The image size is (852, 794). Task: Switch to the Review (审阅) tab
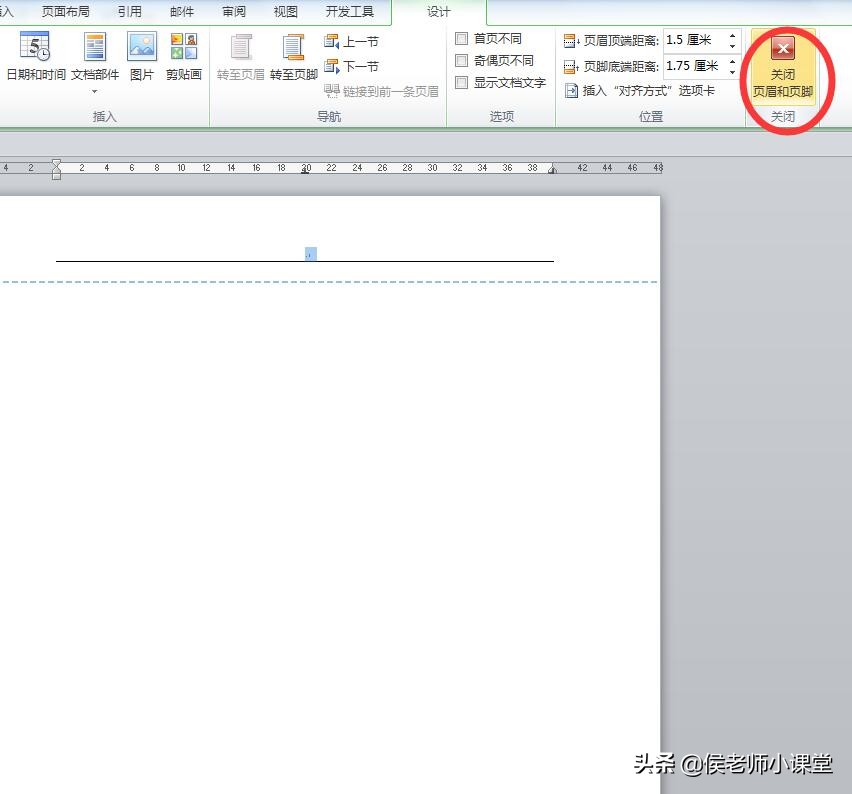(x=234, y=11)
